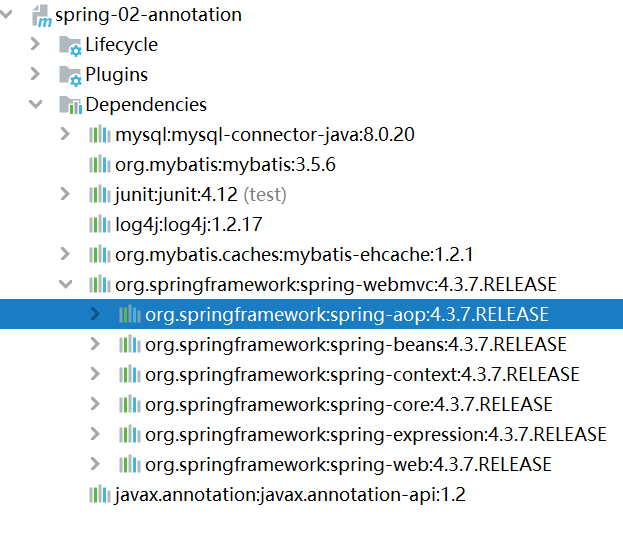
Task: Select the spring-02-annotation project label
Action: [x=148, y=15]
